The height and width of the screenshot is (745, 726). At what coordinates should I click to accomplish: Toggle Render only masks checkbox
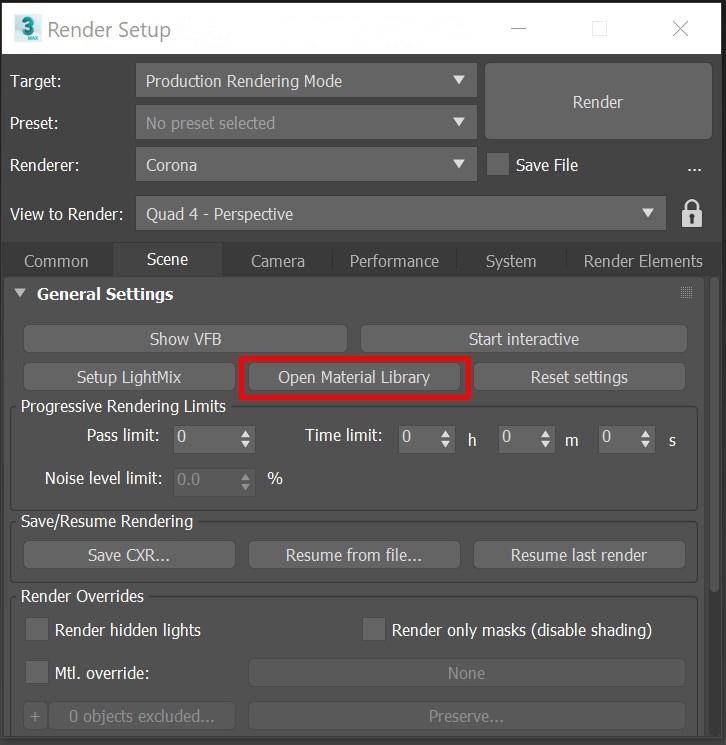point(373,630)
